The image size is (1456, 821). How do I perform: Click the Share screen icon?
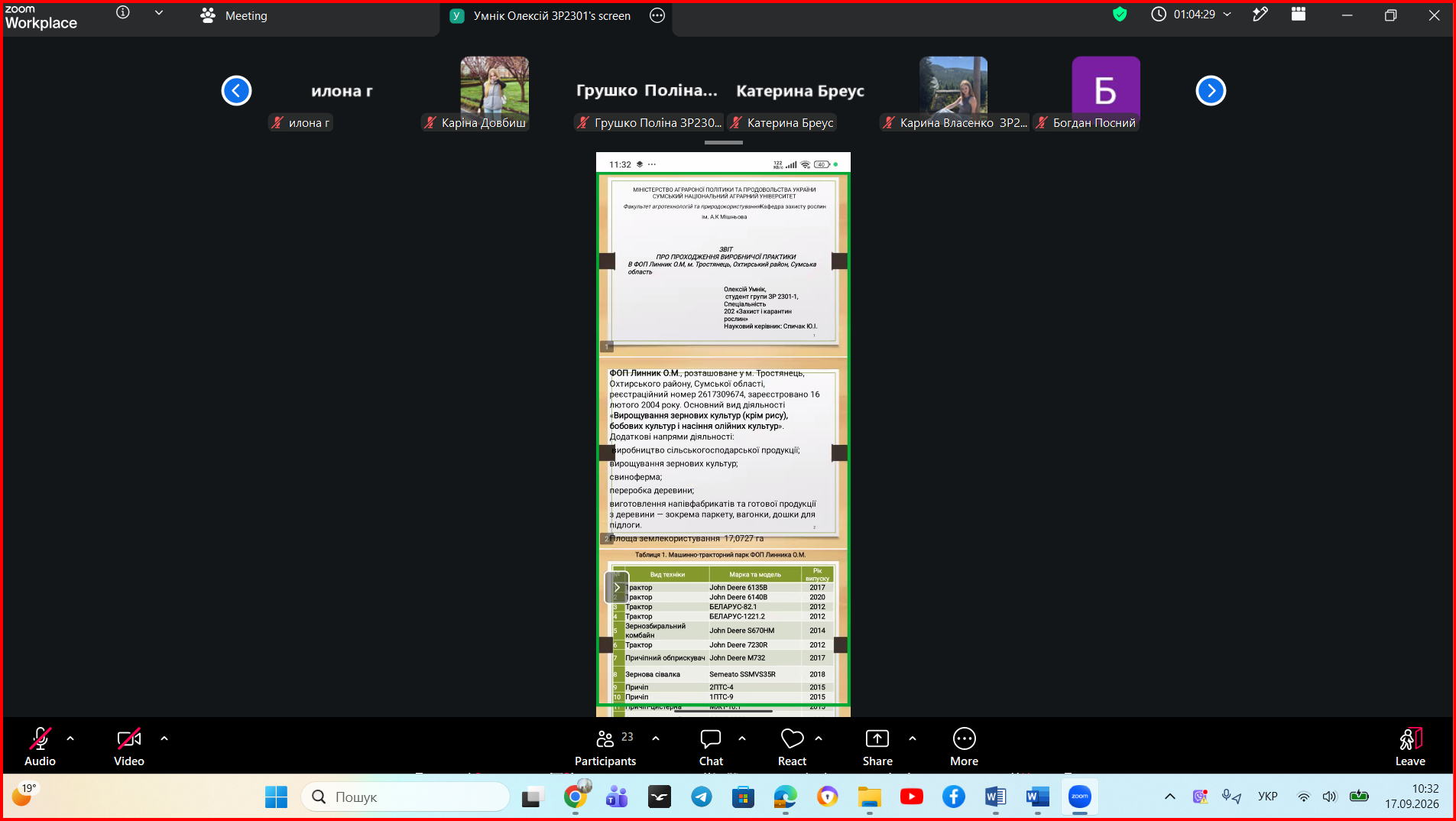(x=877, y=738)
